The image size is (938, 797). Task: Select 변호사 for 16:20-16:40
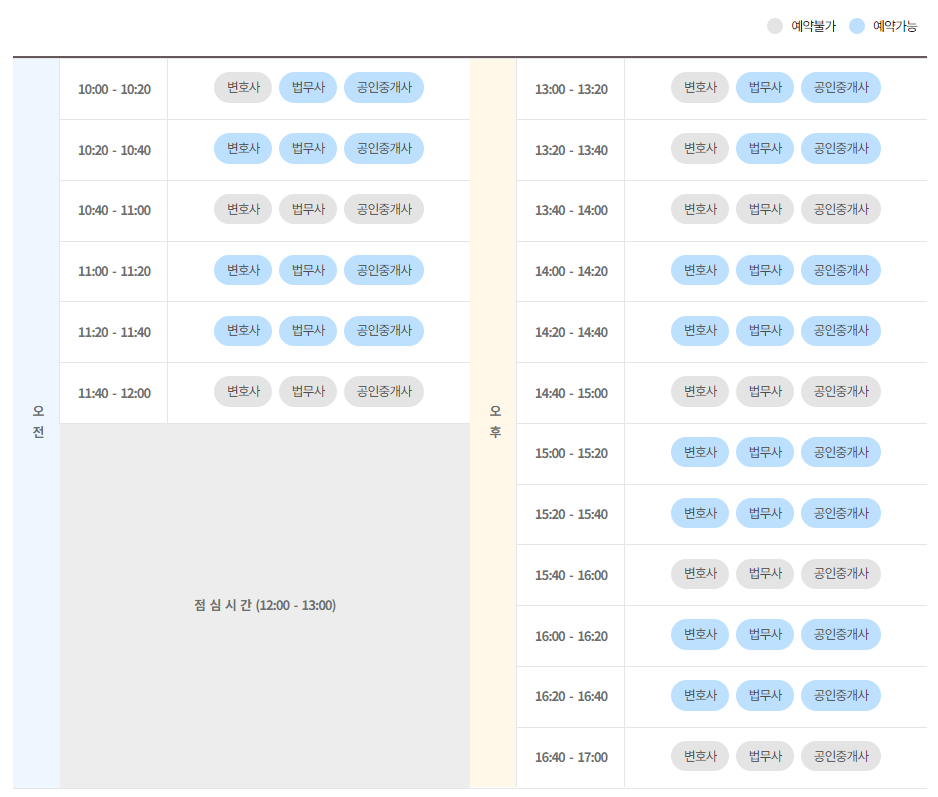tap(700, 695)
